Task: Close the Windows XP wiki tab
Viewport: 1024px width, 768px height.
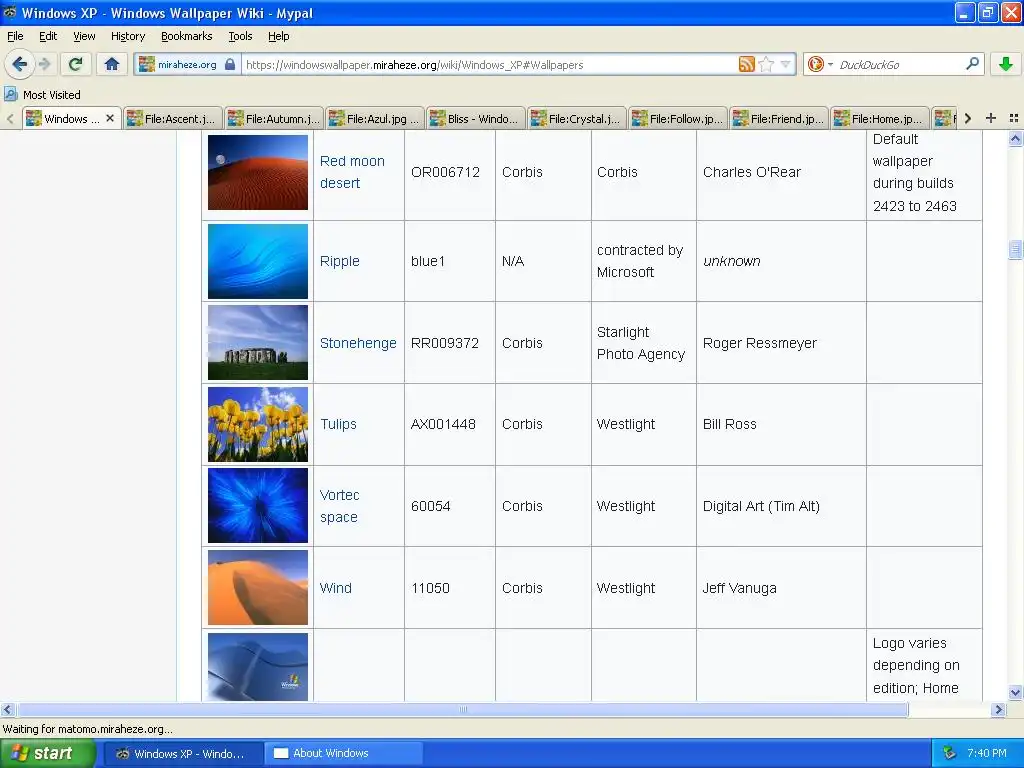Action: (110, 118)
